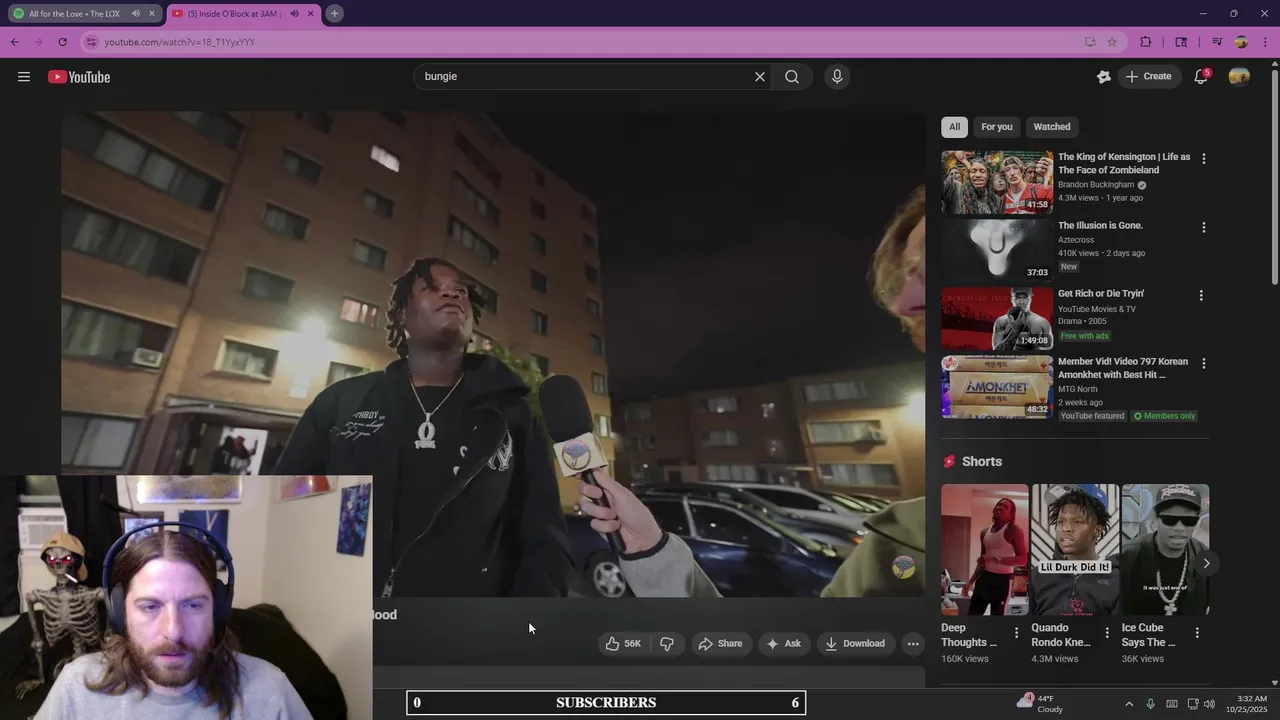The width and height of the screenshot is (1280, 720).
Task: Open the media controls icon in toolbar
Action: point(1217,42)
